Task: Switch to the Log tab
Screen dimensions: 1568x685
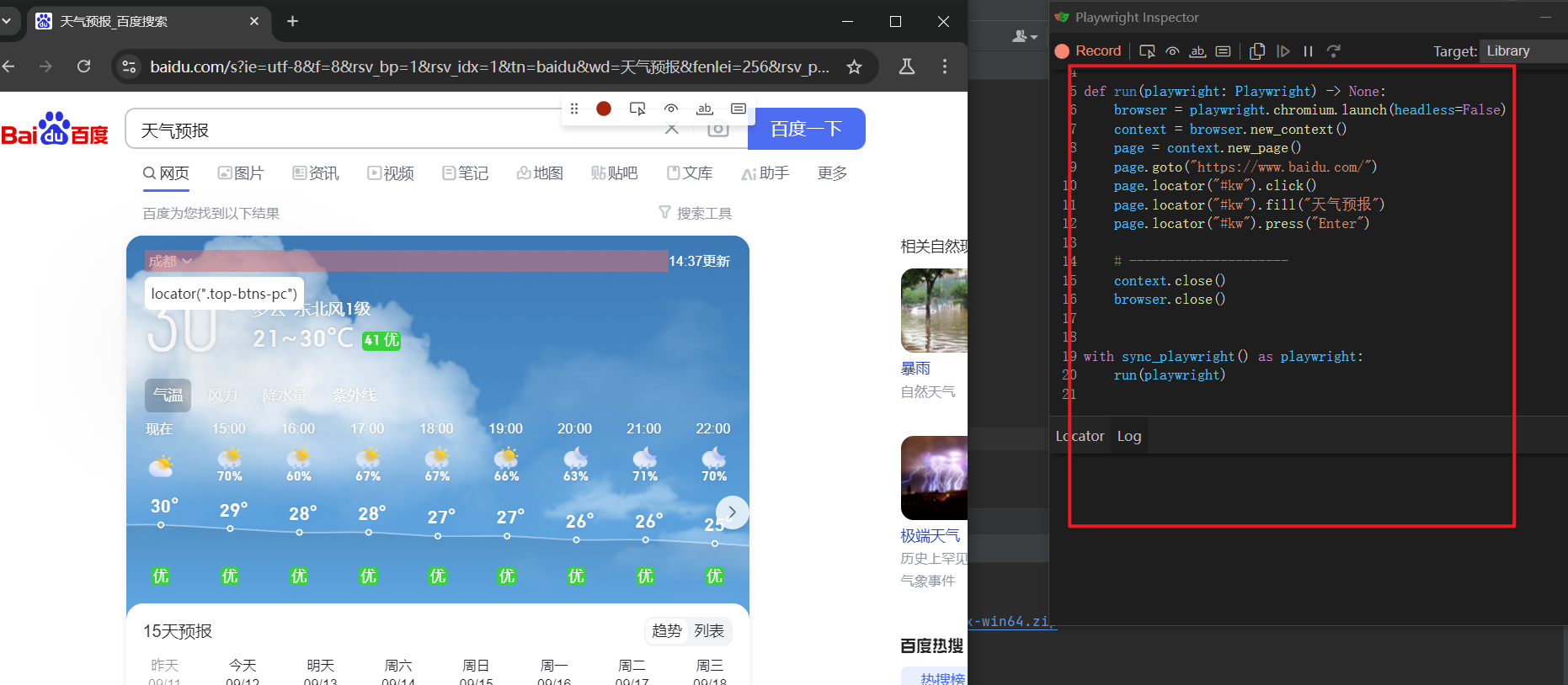Action: 1128,436
